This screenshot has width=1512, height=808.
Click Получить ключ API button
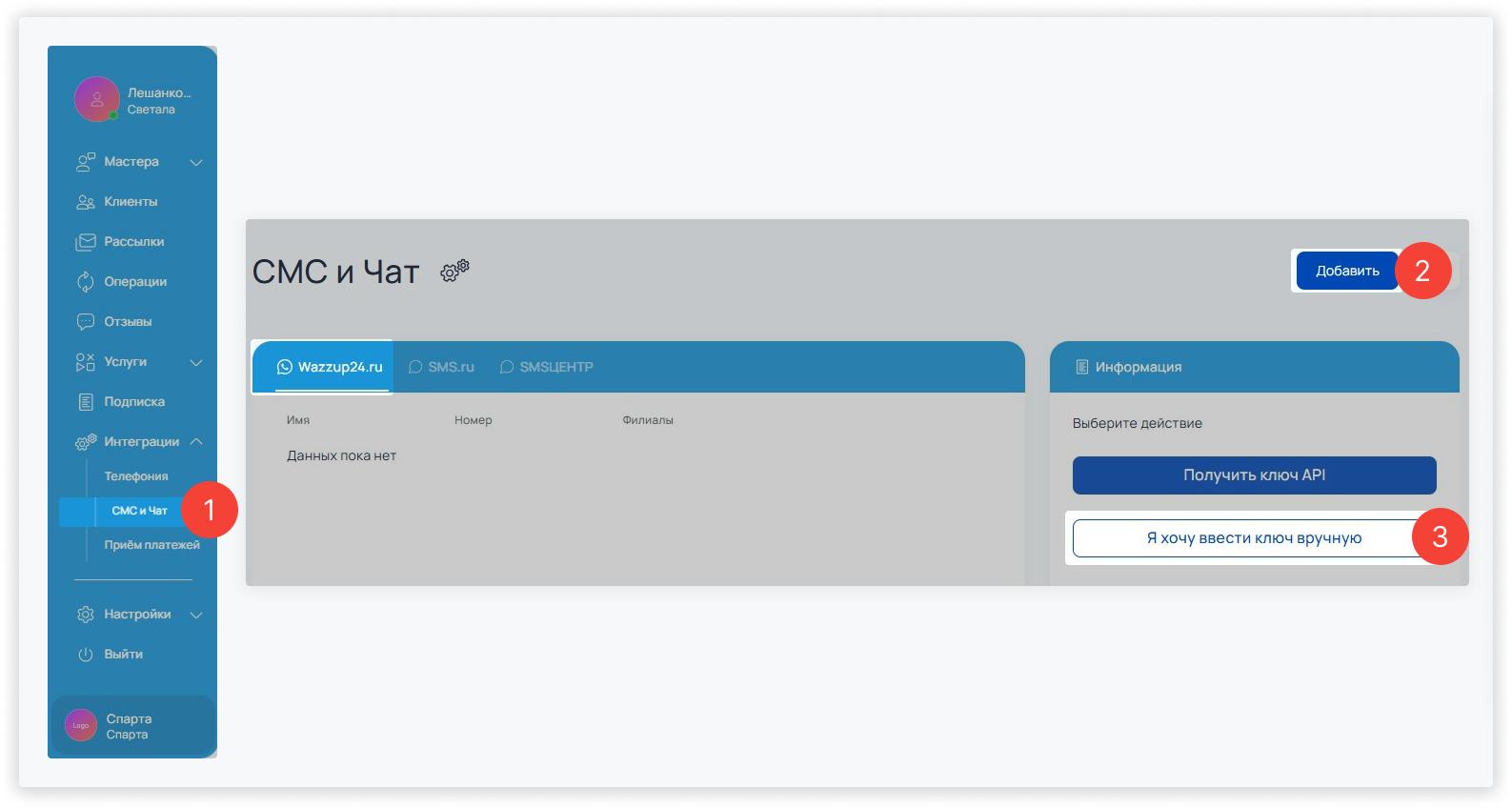click(1254, 475)
